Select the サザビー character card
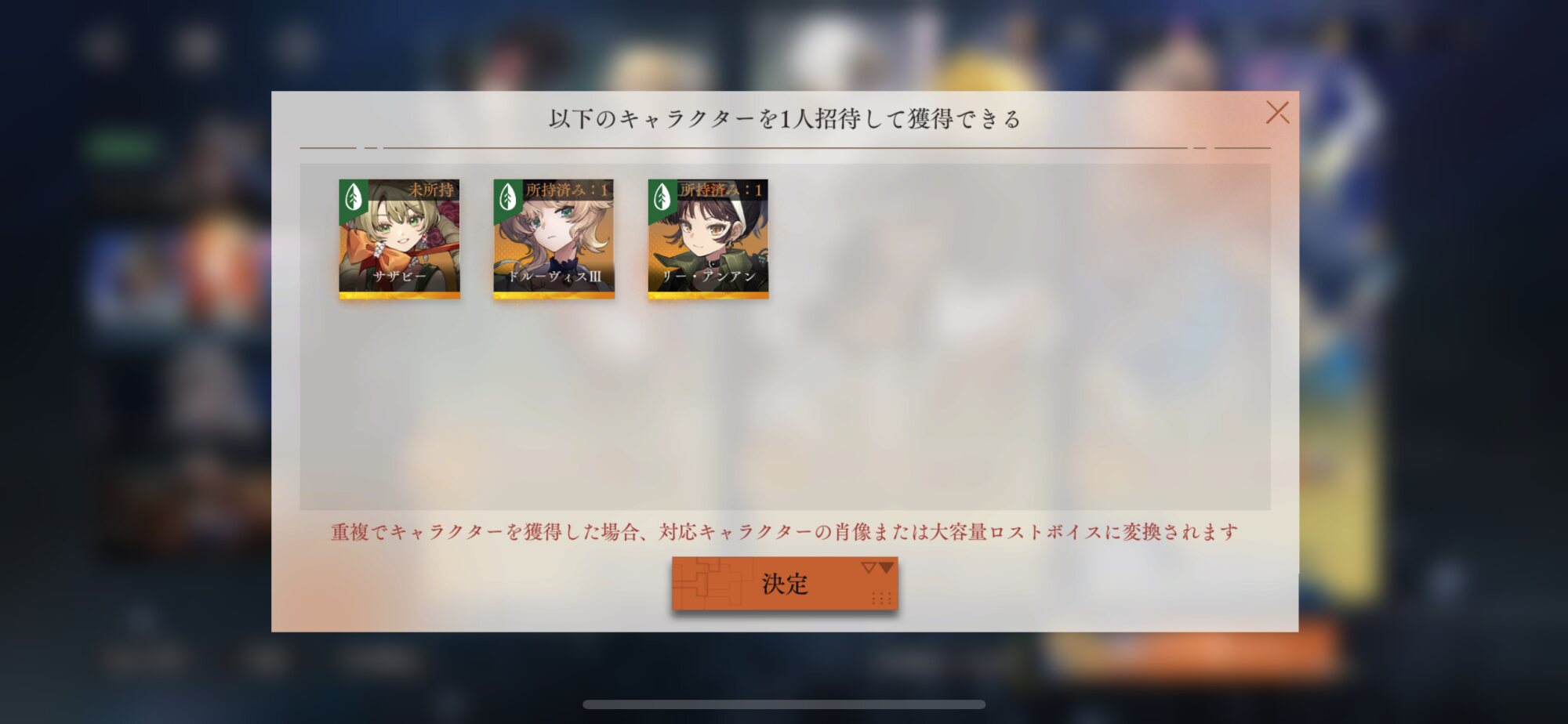 point(399,239)
